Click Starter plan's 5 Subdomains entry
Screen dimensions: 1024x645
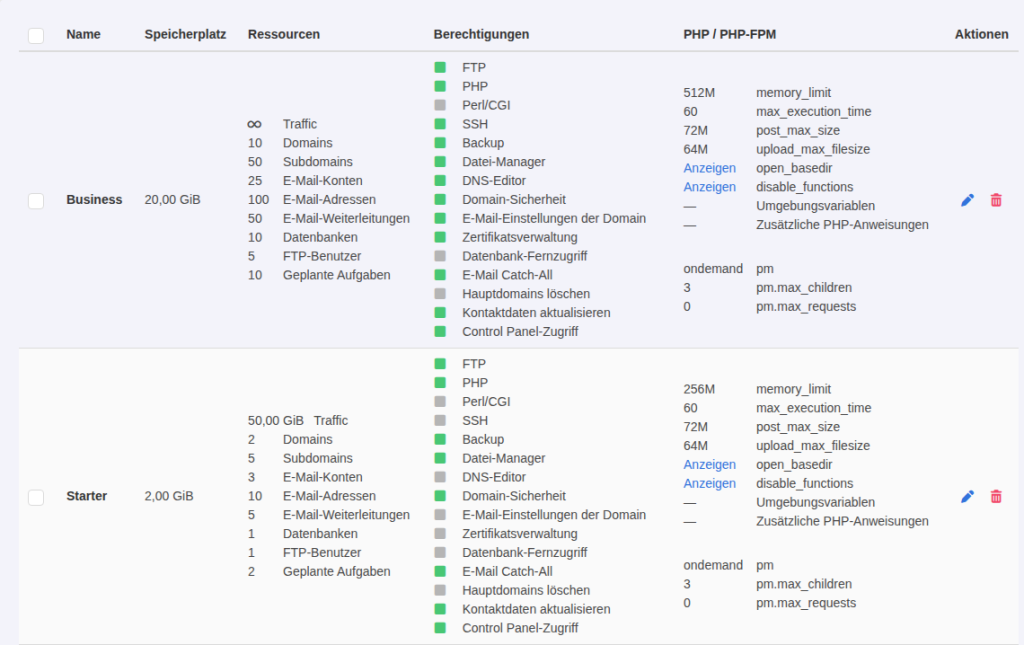point(300,458)
